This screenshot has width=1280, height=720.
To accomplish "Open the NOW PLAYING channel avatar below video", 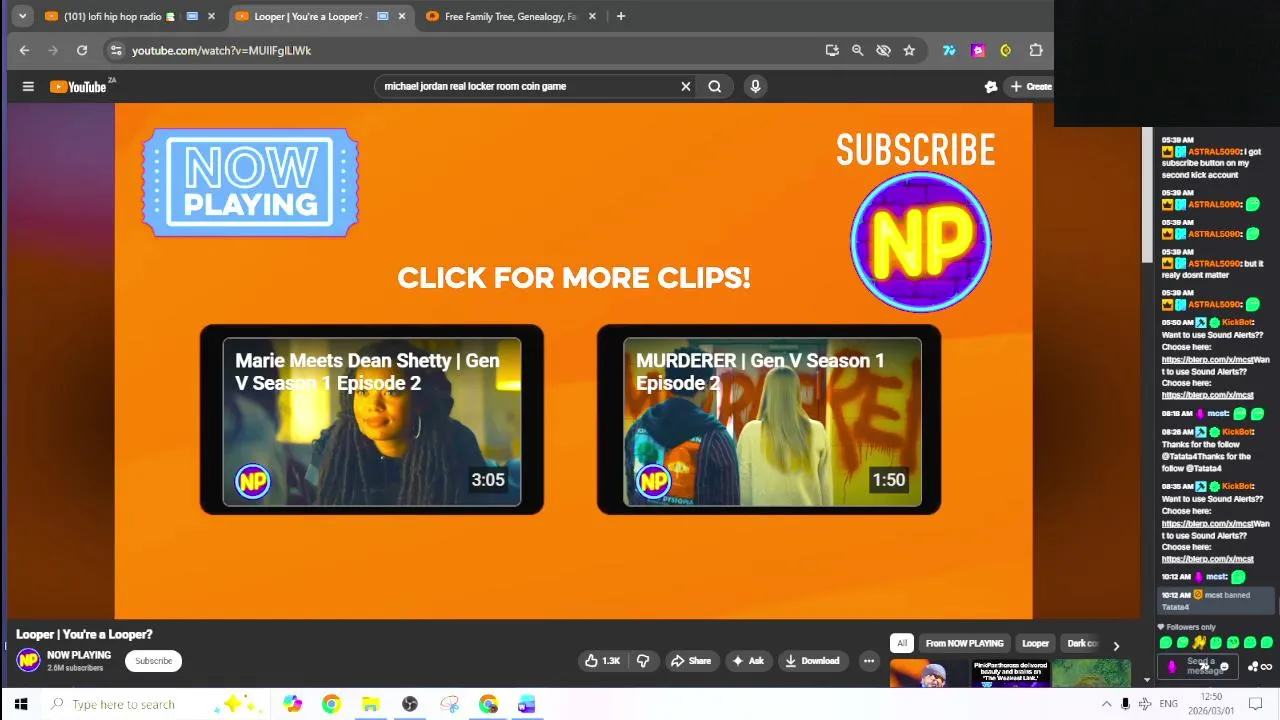I will pos(28,660).
